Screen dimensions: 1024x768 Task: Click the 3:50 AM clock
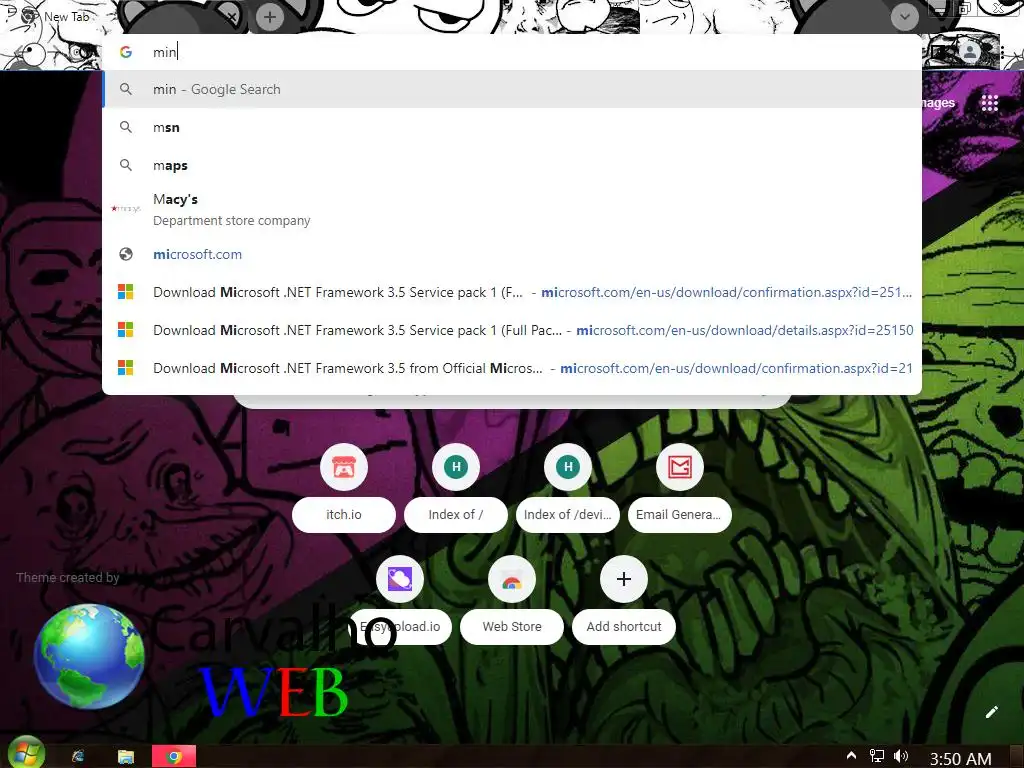(x=960, y=758)
